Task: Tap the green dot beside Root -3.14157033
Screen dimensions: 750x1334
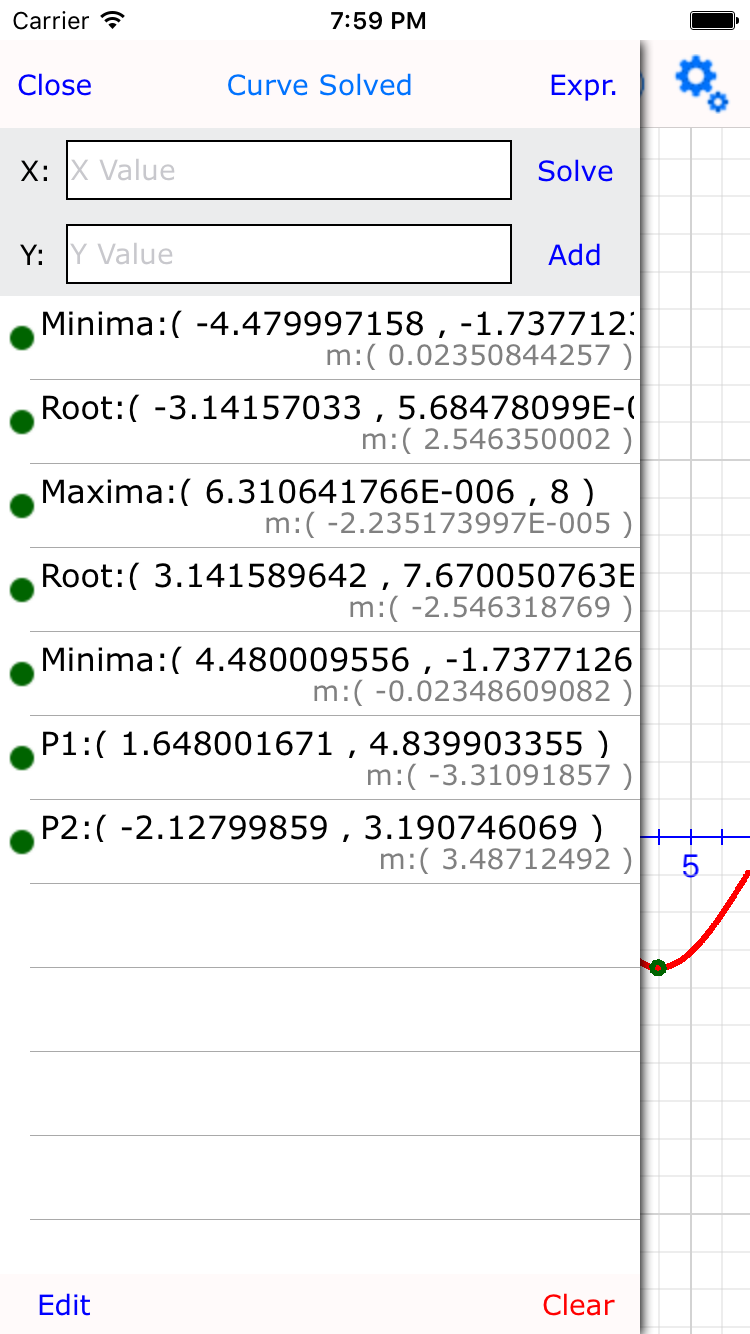Action: tap(21, 422)
